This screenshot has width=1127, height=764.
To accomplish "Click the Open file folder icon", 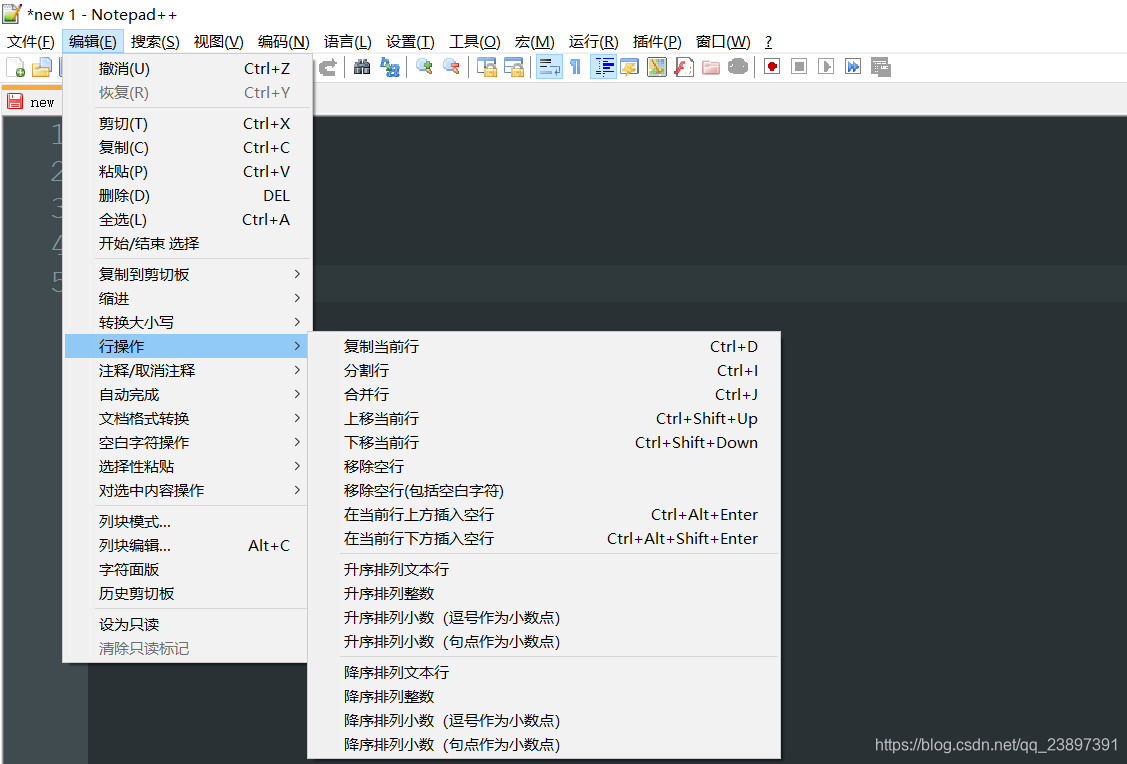I will coord(42,67).
